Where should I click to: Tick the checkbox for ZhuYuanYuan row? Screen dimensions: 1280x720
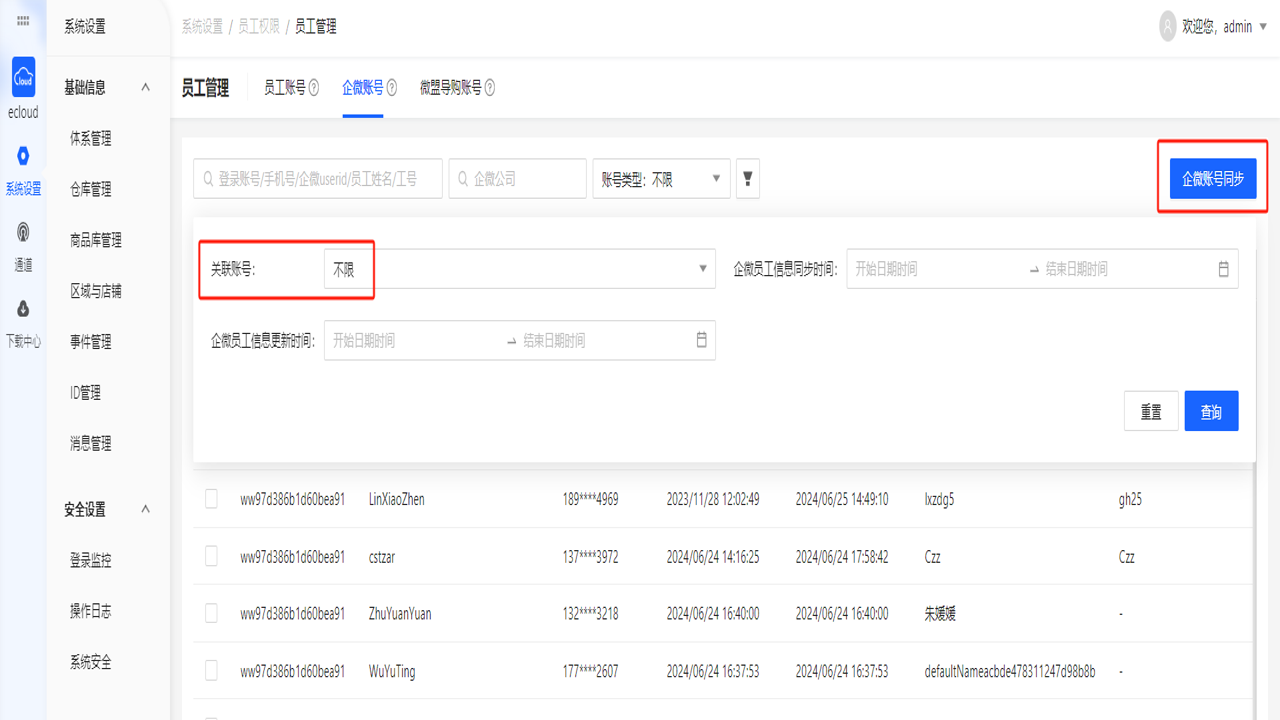211,613
